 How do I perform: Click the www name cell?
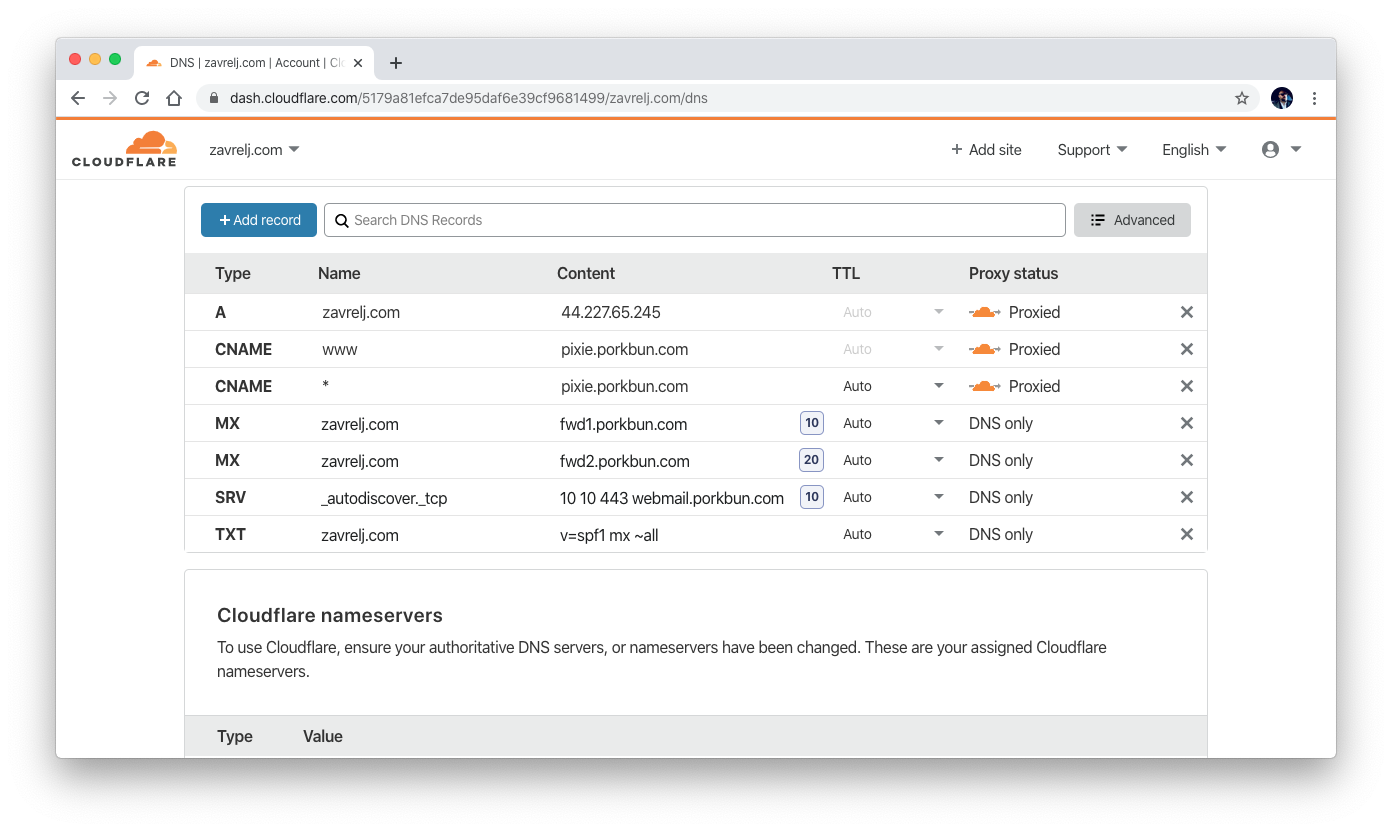pos(340,349)
